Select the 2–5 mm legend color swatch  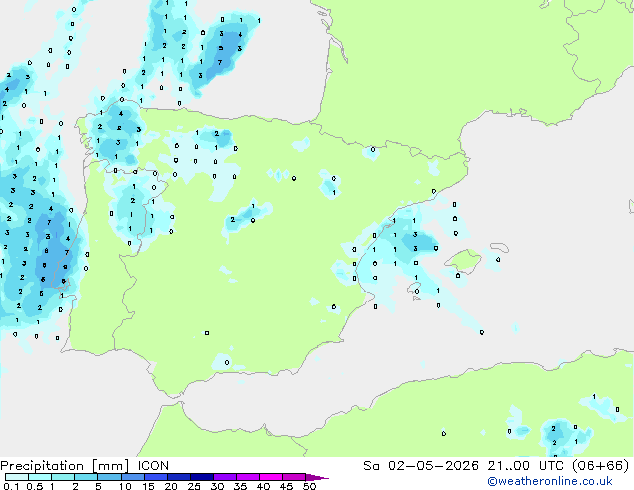(x=86, y=477)
